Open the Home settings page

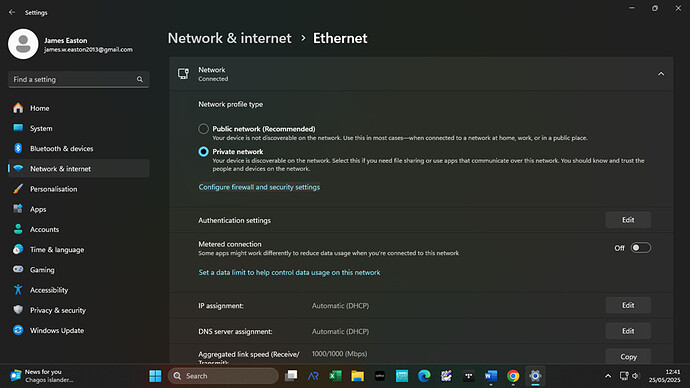click(x=78, y=108)
